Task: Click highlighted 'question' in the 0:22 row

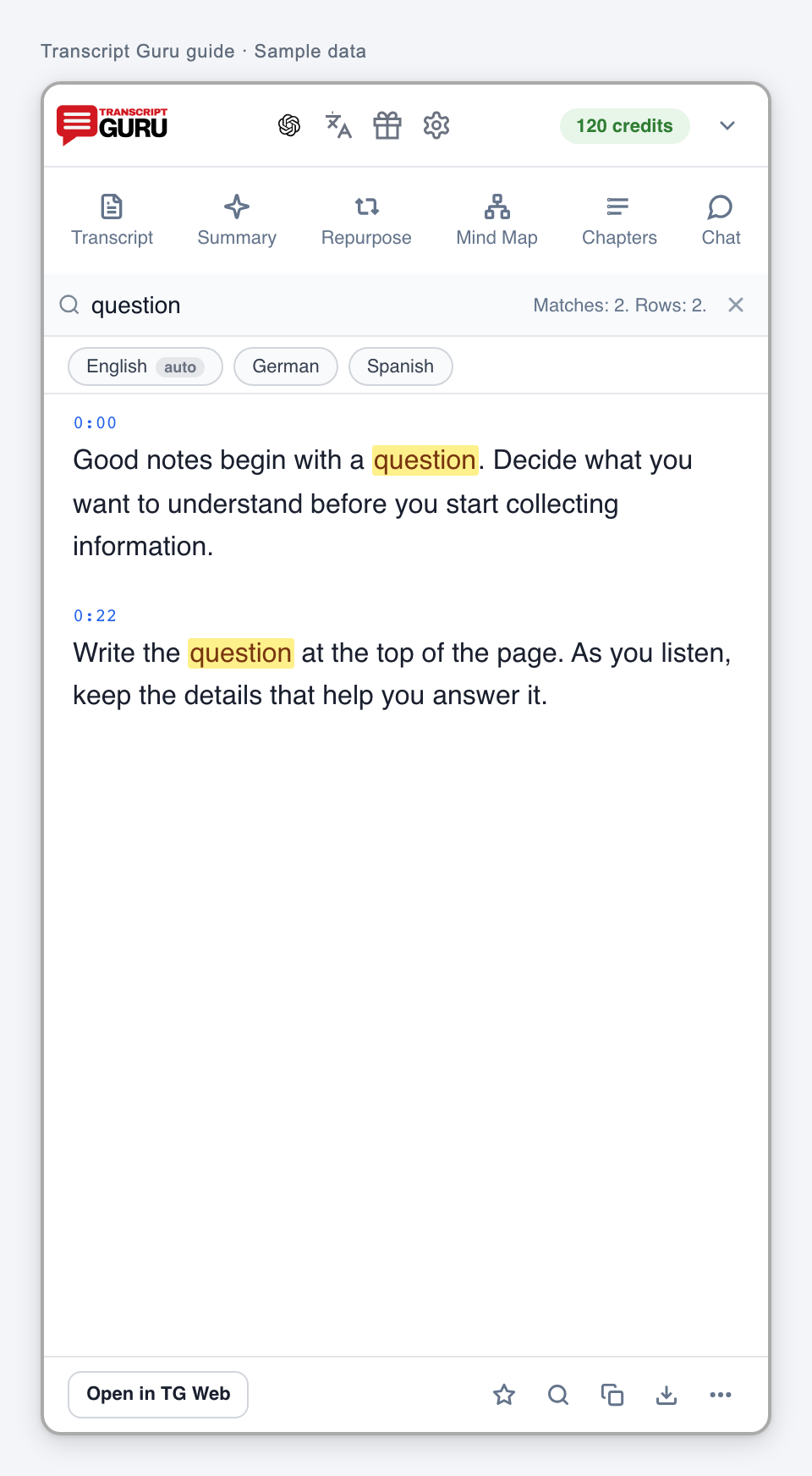Action: 241,653
